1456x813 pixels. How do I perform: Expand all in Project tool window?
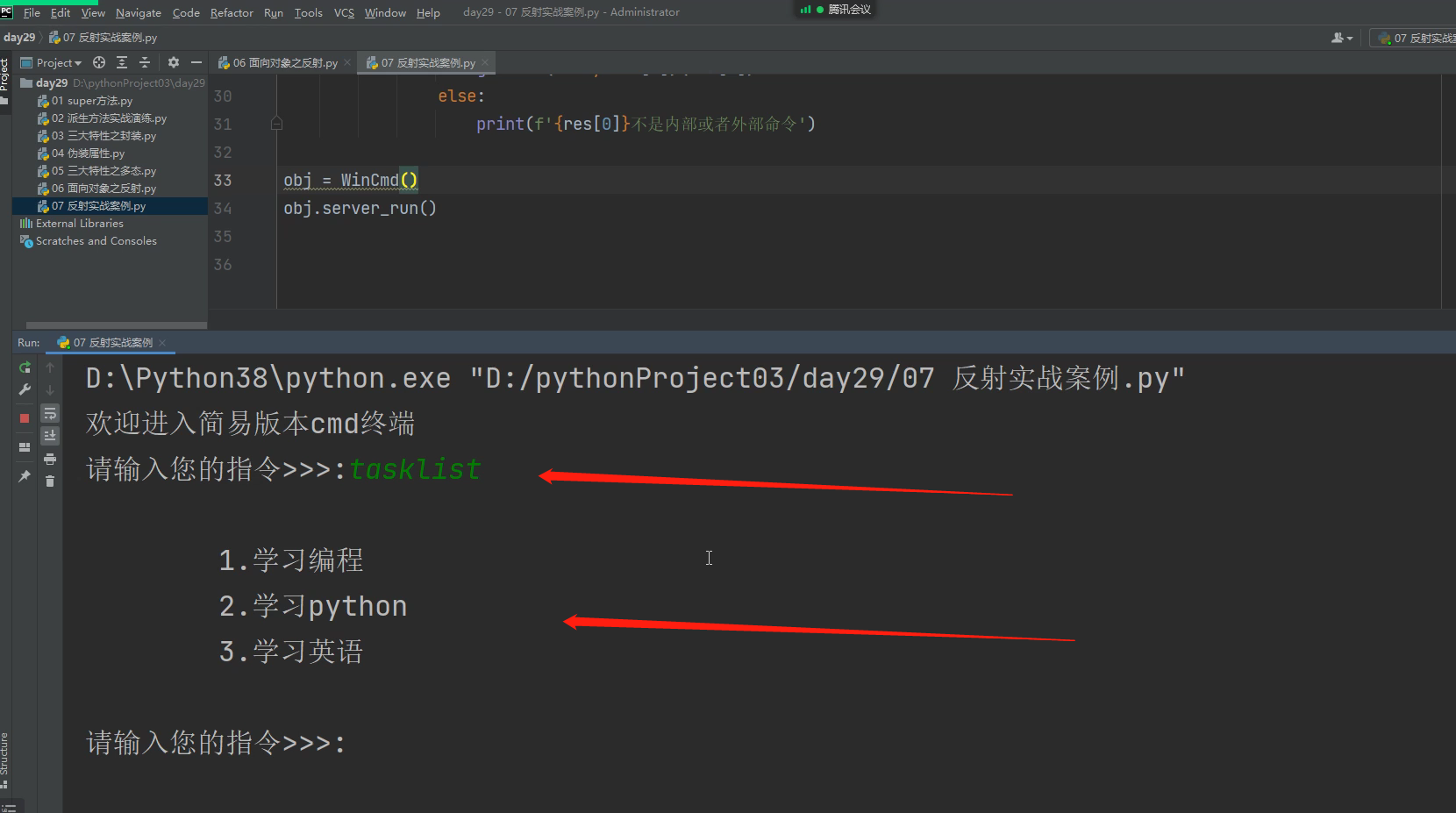pyautogui.click(x=122, y=62)
